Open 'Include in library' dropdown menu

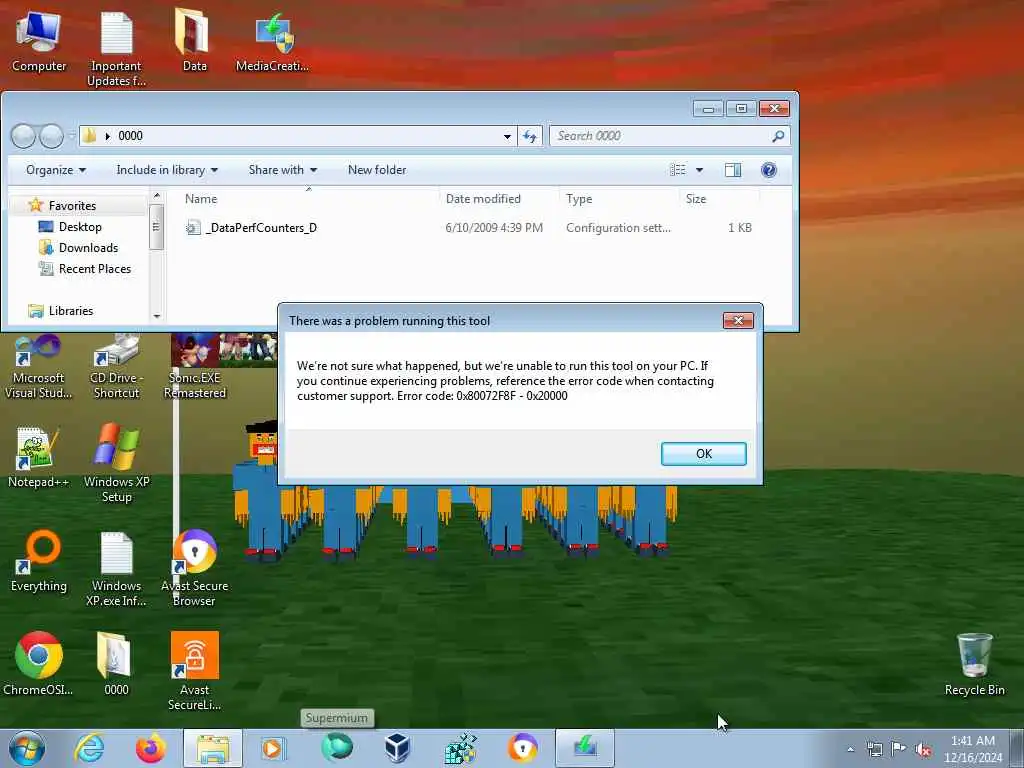pos(167,170)
